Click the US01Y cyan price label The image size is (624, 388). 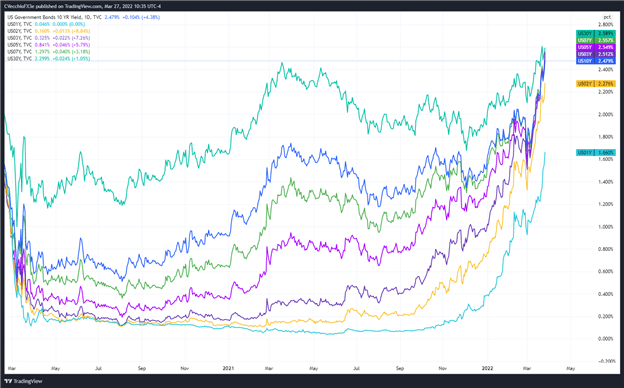click(x=596, y=152)
